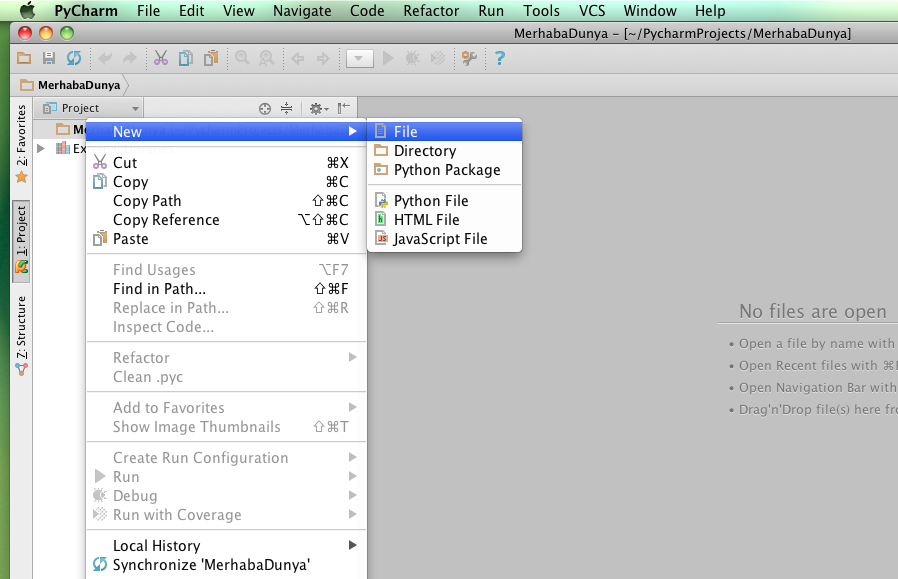Viewport: 898px width, 579px height.
Task: Open the Window menu in menu bar
Action: (x=649, y=10)
